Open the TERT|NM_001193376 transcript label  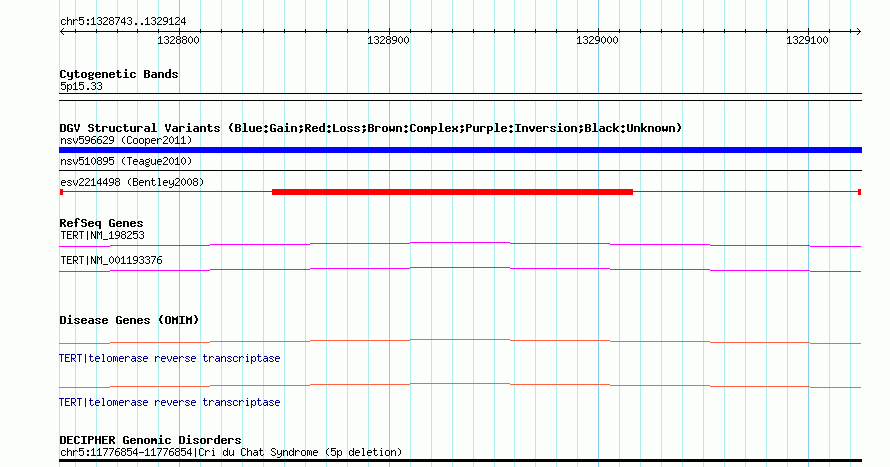(111, 260)
